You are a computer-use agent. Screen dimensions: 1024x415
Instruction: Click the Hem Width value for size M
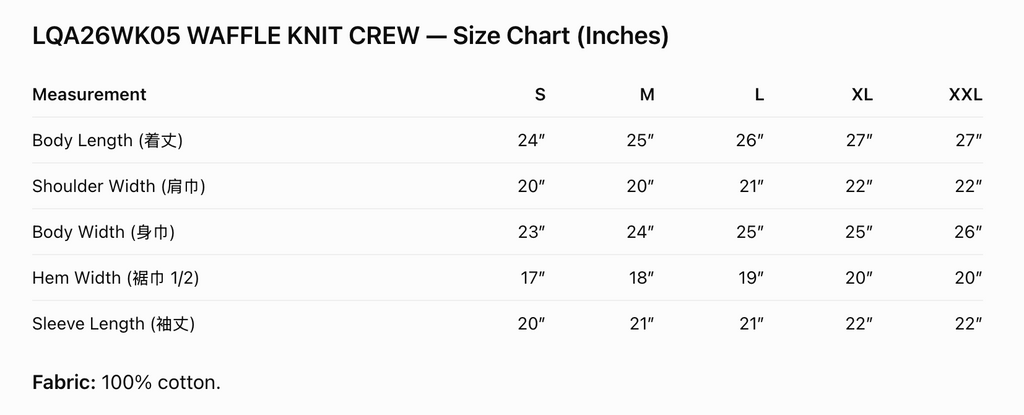pos(642,278)
